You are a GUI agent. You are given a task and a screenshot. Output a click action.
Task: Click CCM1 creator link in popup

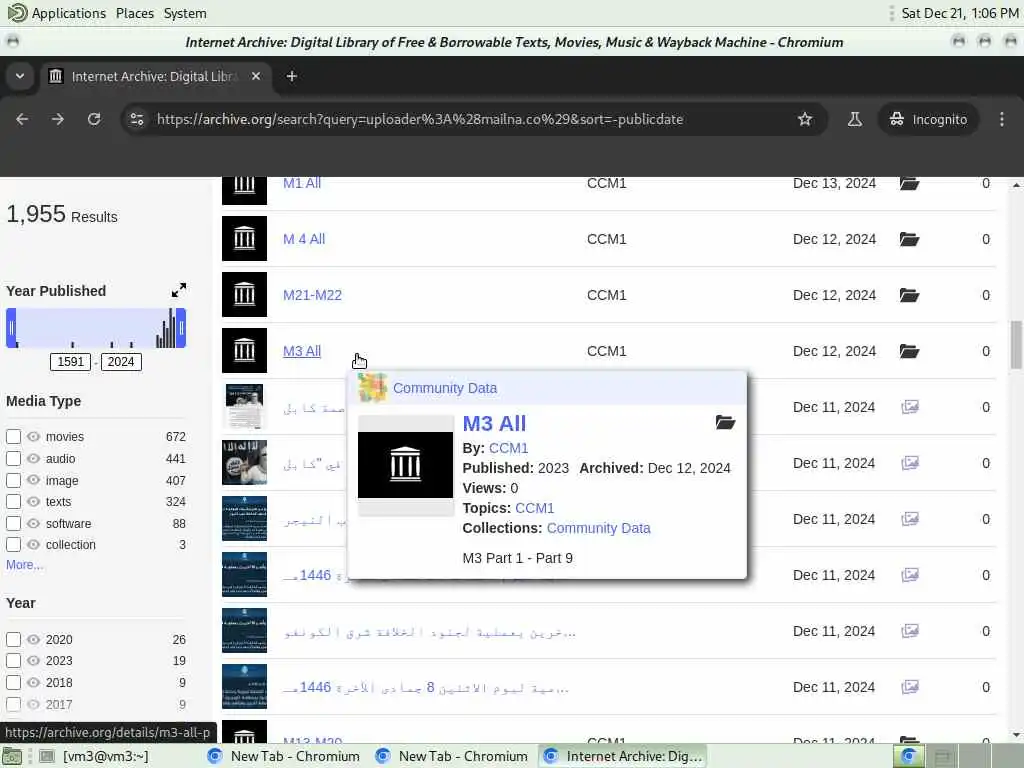(x=508, y=449)
